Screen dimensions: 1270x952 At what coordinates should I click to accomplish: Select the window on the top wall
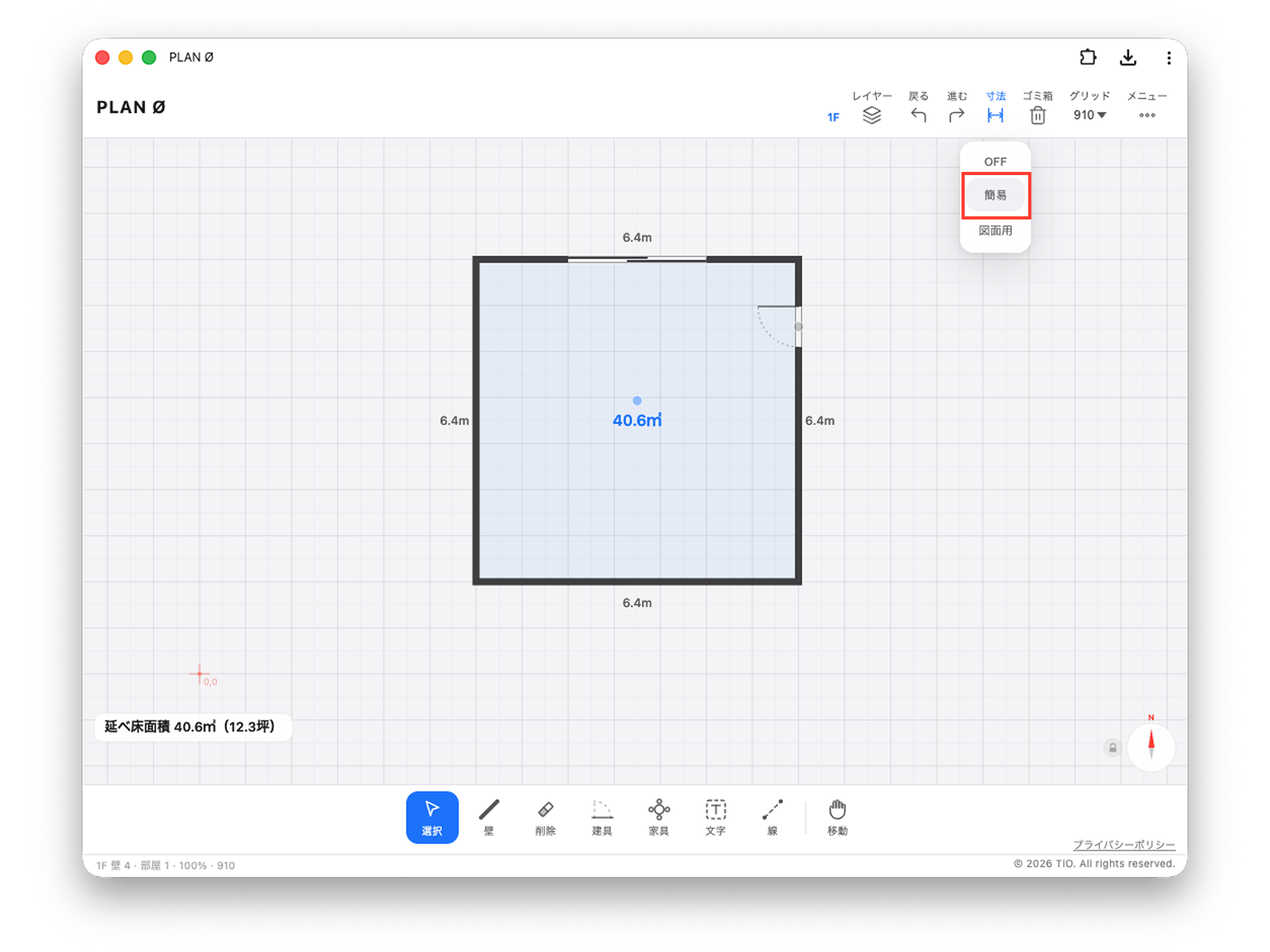637,259
